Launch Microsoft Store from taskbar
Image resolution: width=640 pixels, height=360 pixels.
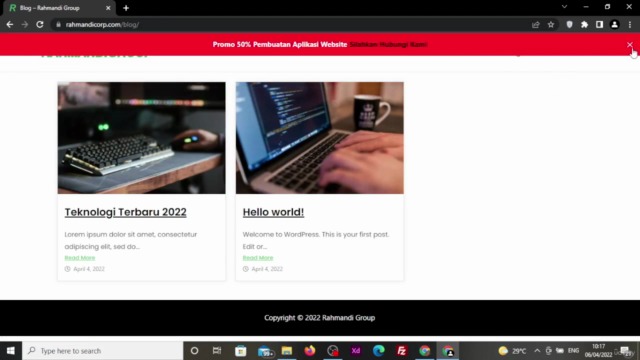pos(240,351)
